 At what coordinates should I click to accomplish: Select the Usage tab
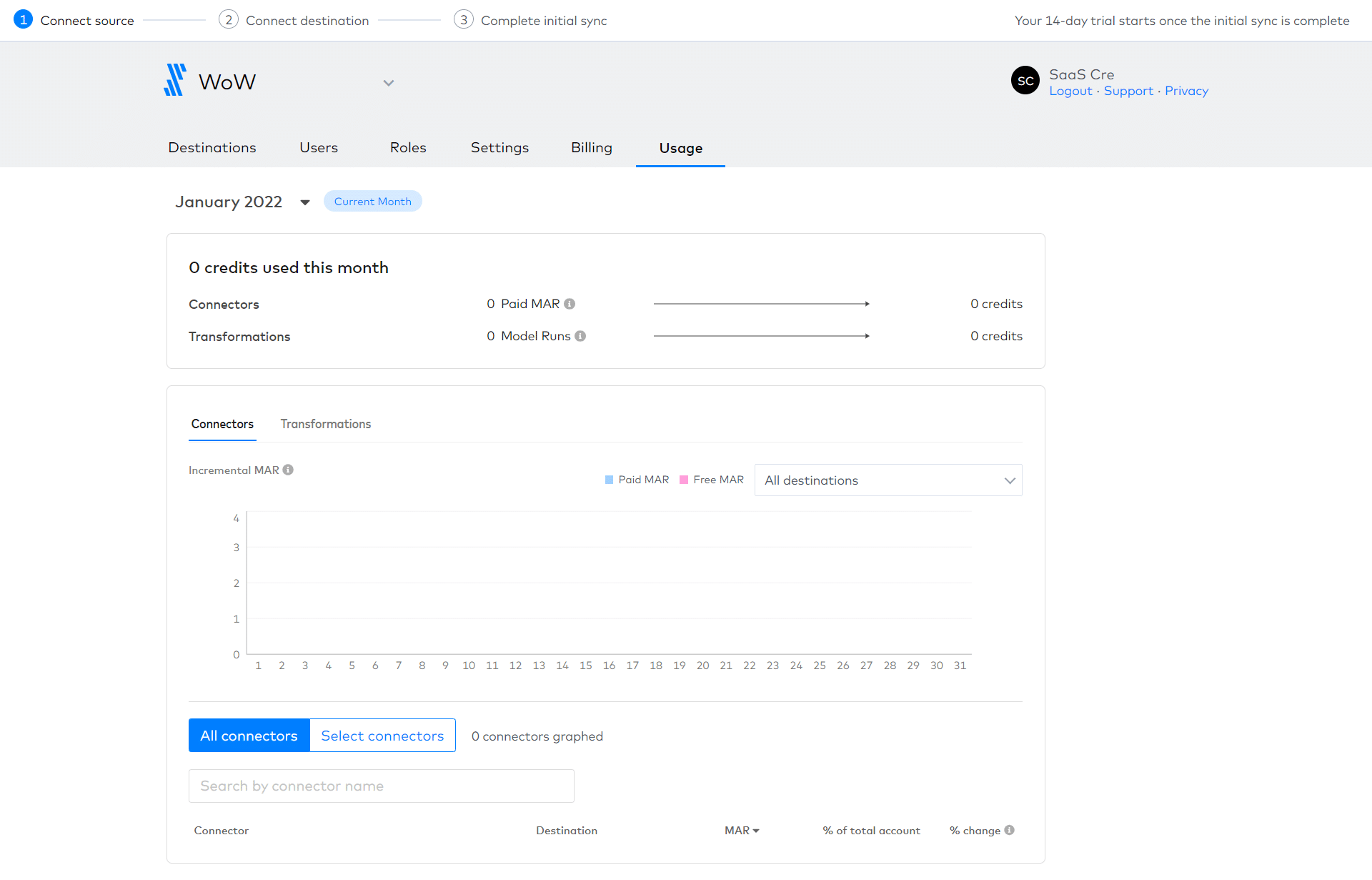[x=681, y=148]
